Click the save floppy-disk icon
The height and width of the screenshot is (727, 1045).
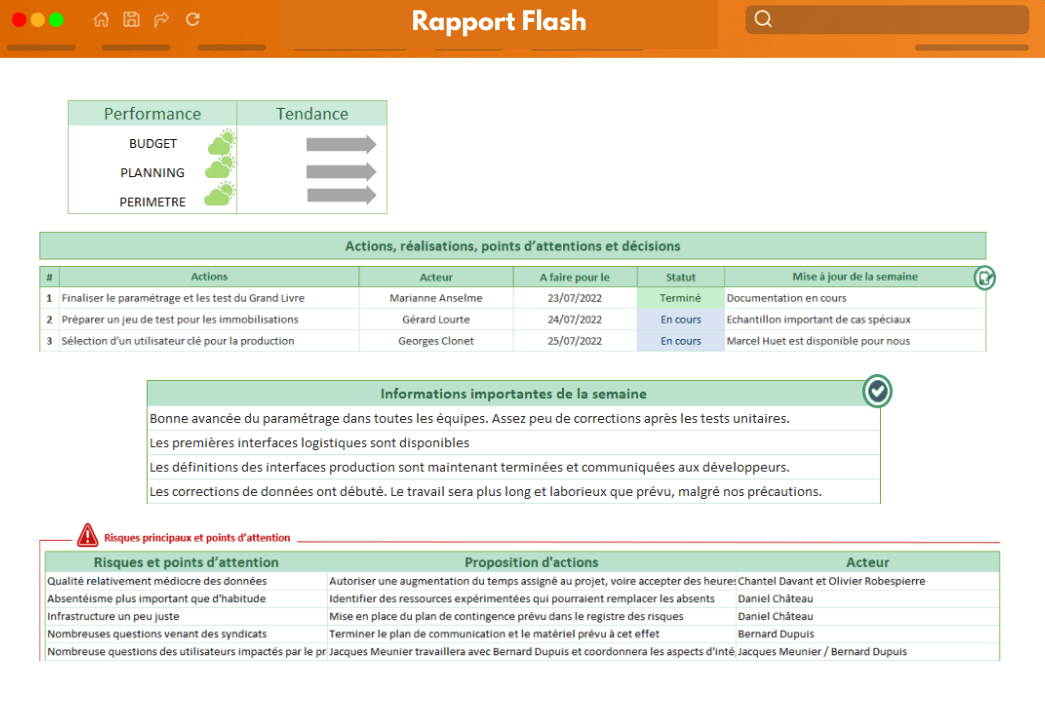132,19
